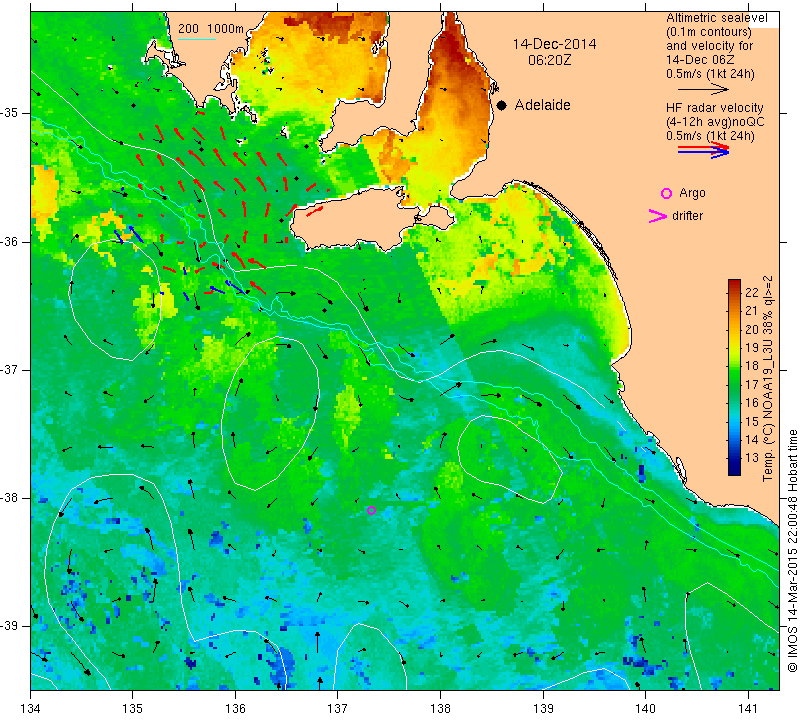
Task: Click the dark red 22 degree colorbar end
Action: coord(734,284)
